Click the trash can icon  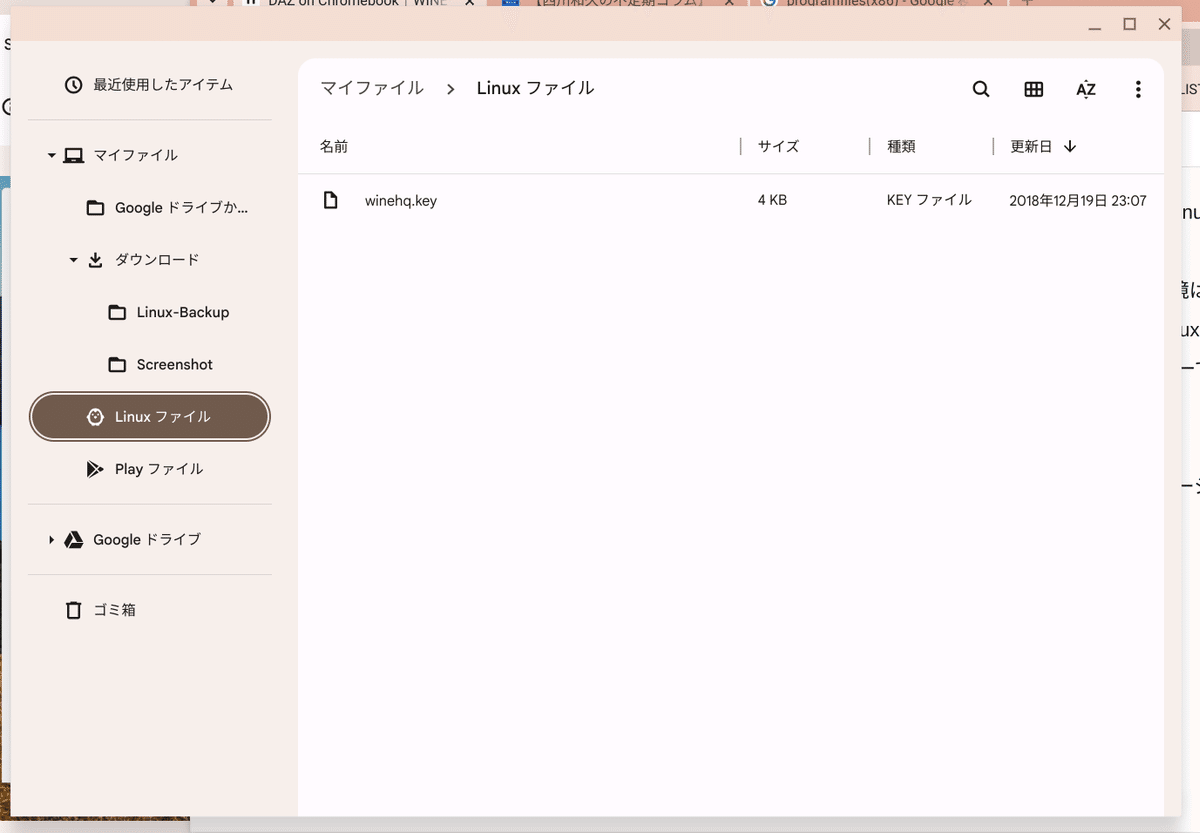click(x=73, y=610)
